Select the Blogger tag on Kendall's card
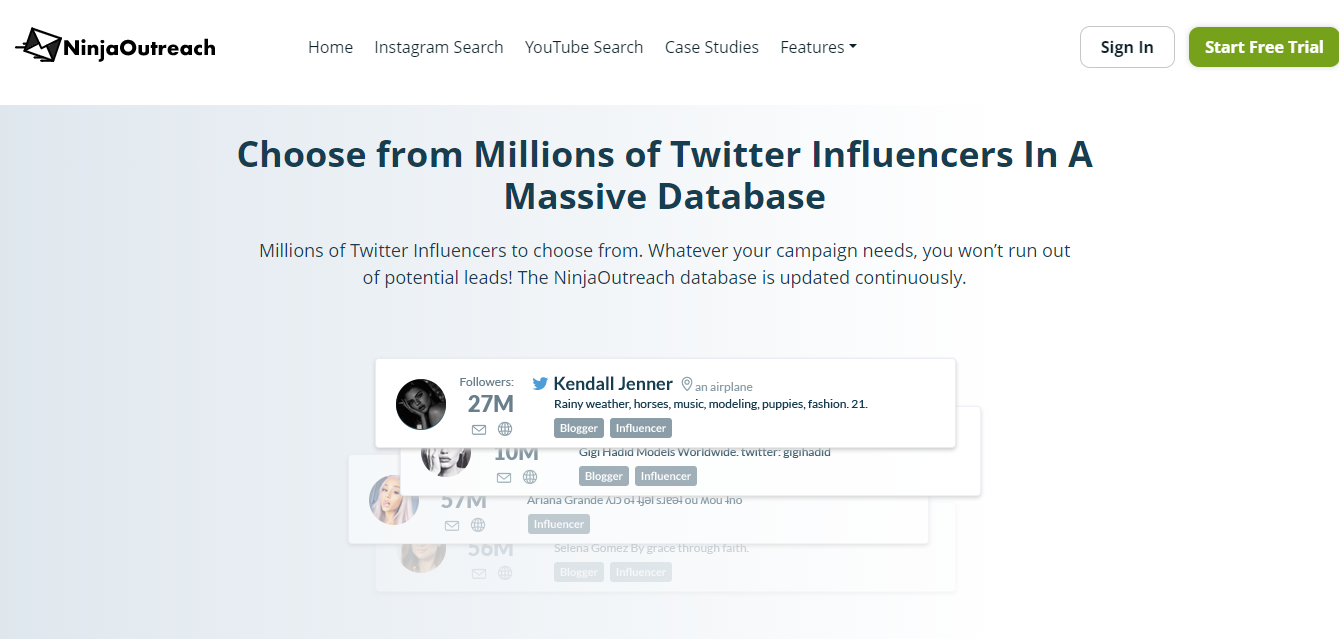 (x=578, y=427)
